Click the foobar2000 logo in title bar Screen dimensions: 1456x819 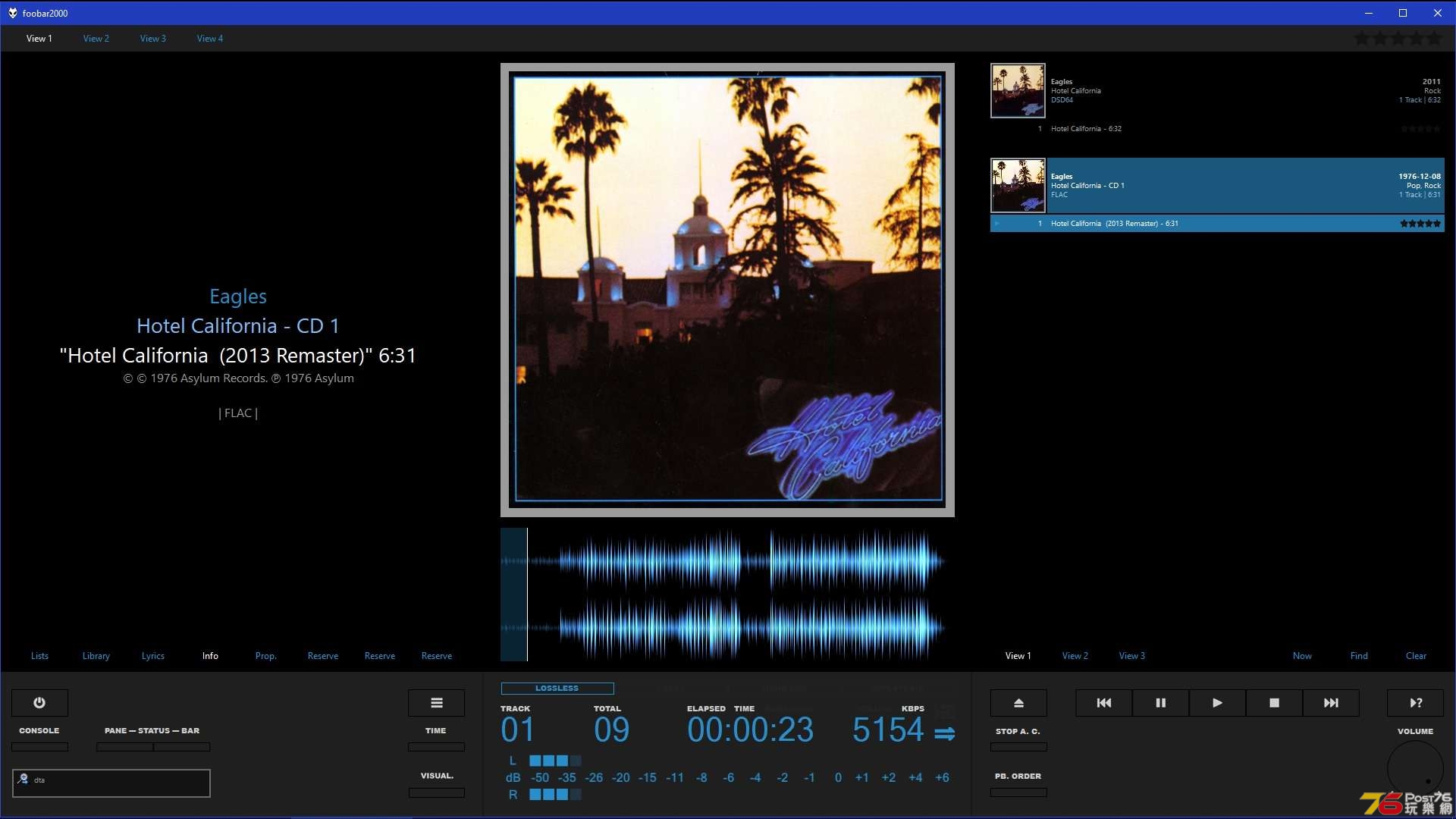click(x=12, y=13)
